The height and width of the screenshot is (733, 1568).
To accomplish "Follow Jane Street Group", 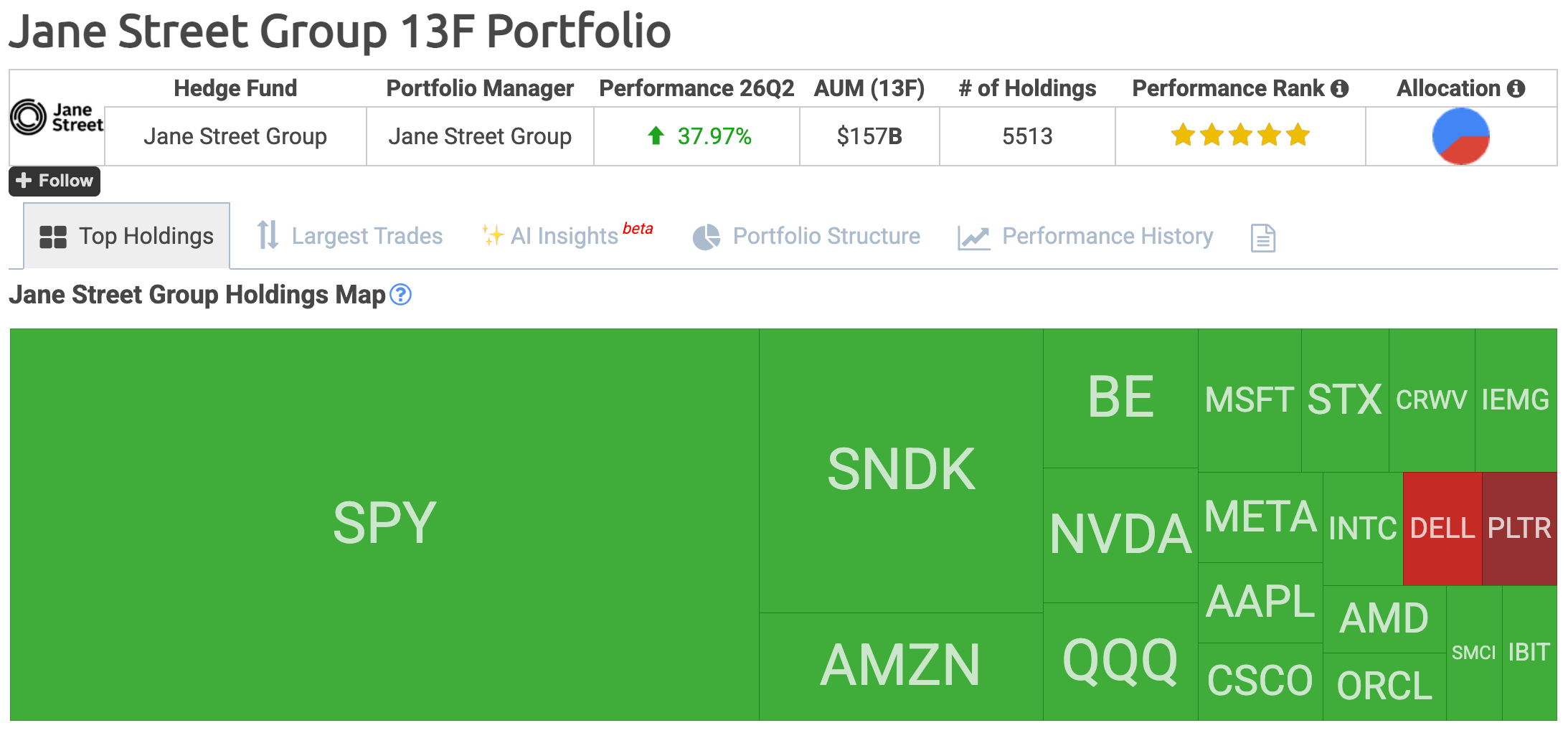I will click(x=55, y=181).
